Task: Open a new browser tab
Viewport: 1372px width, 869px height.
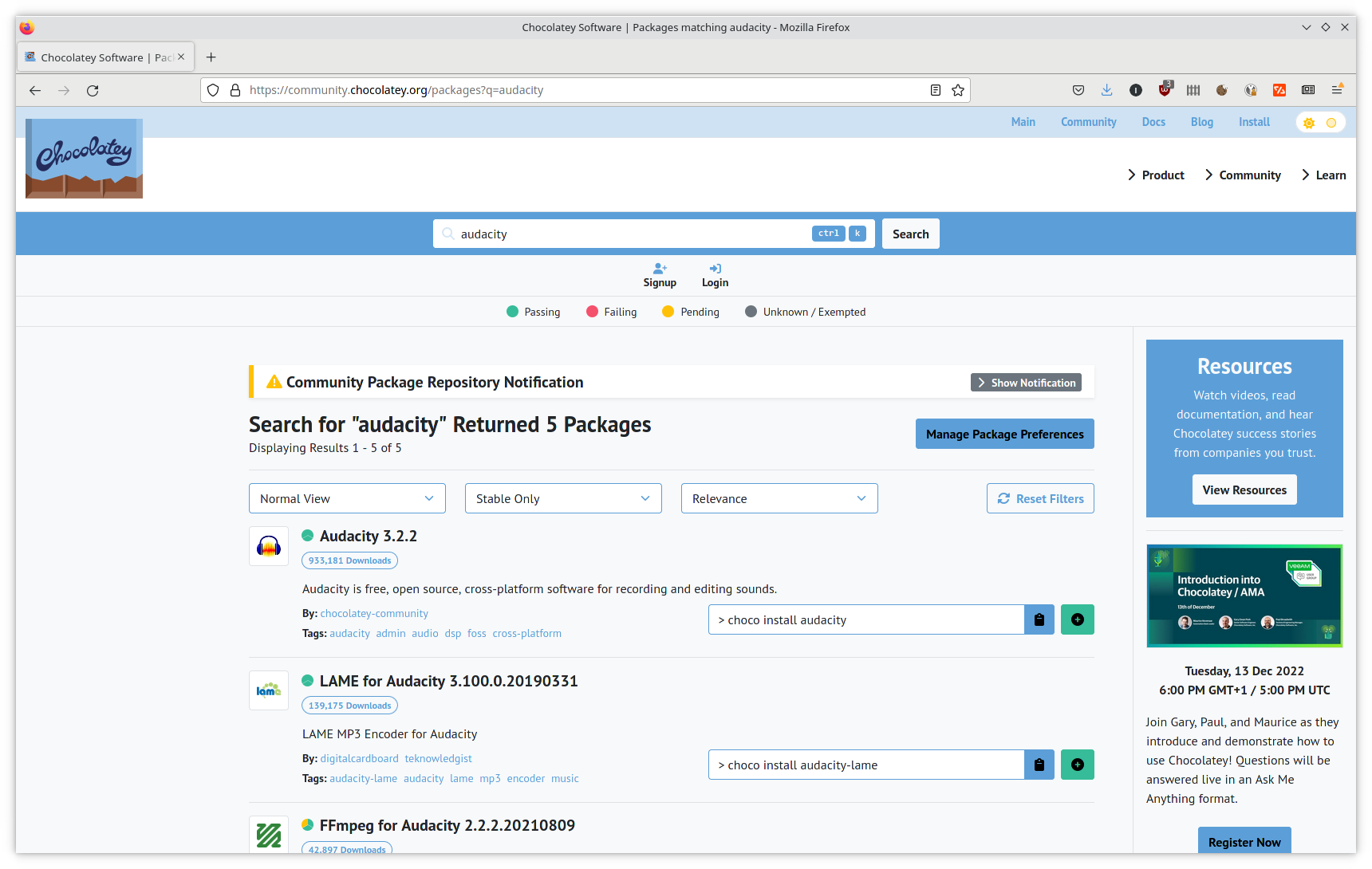Action: coord(211,57)
